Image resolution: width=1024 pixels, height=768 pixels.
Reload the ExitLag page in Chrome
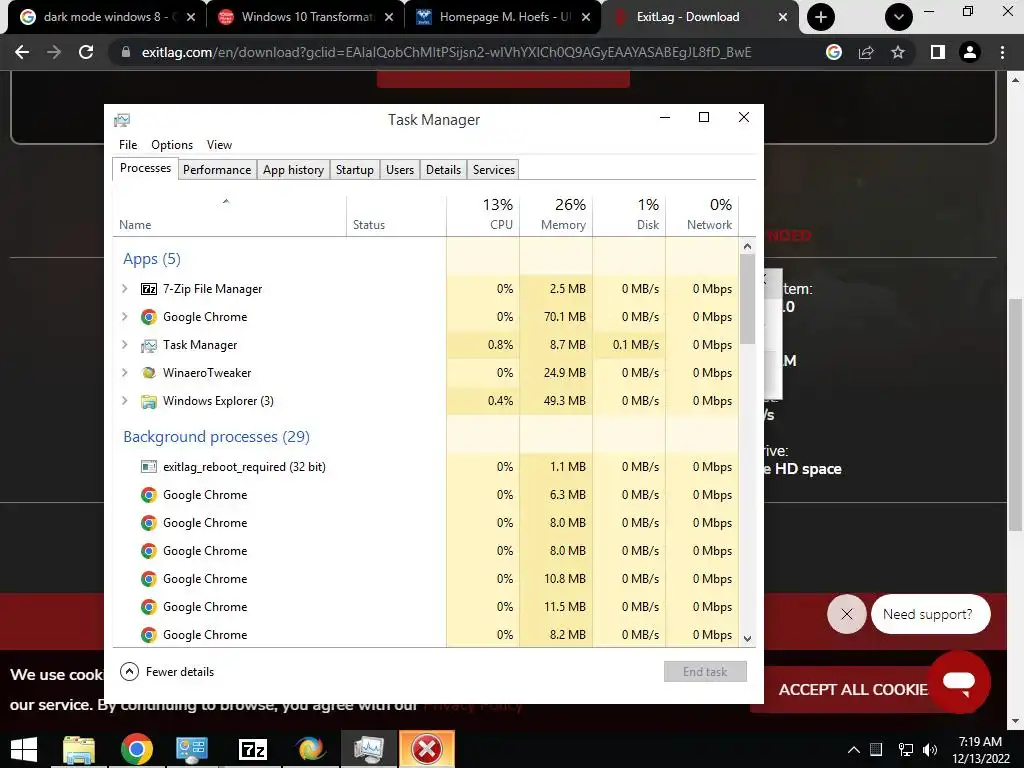click(86, 52)
